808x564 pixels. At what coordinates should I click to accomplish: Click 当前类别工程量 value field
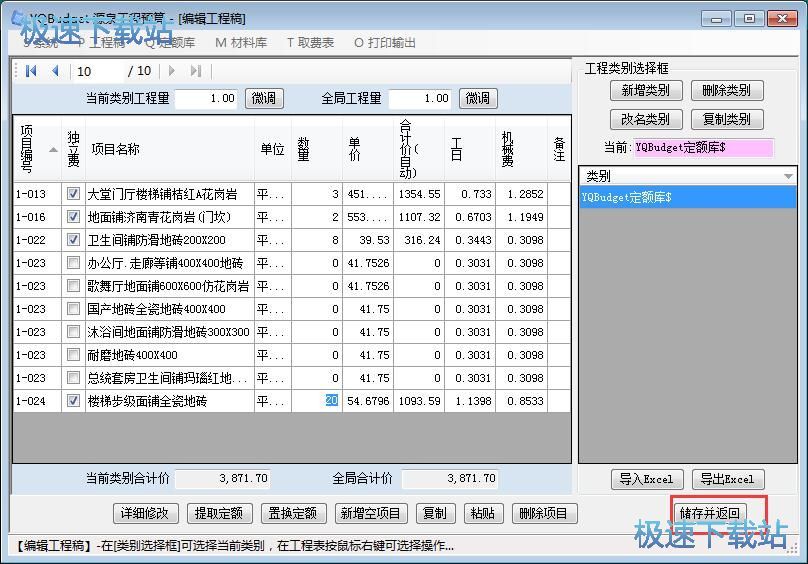(206, 98)
